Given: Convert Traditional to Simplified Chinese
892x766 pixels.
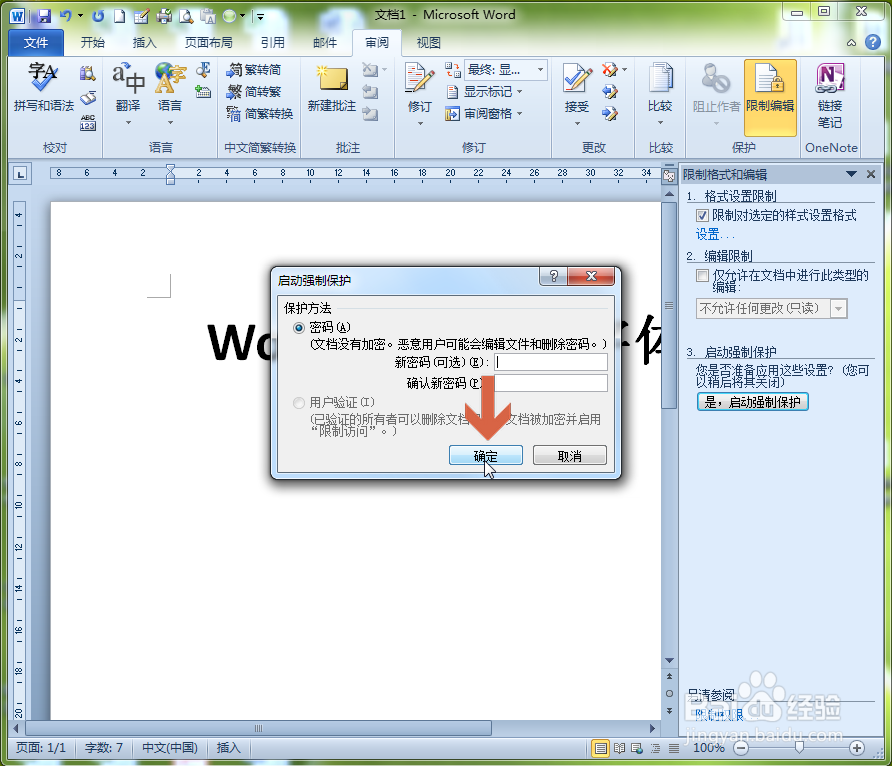Looking at the screenshot, I should 254,70.
